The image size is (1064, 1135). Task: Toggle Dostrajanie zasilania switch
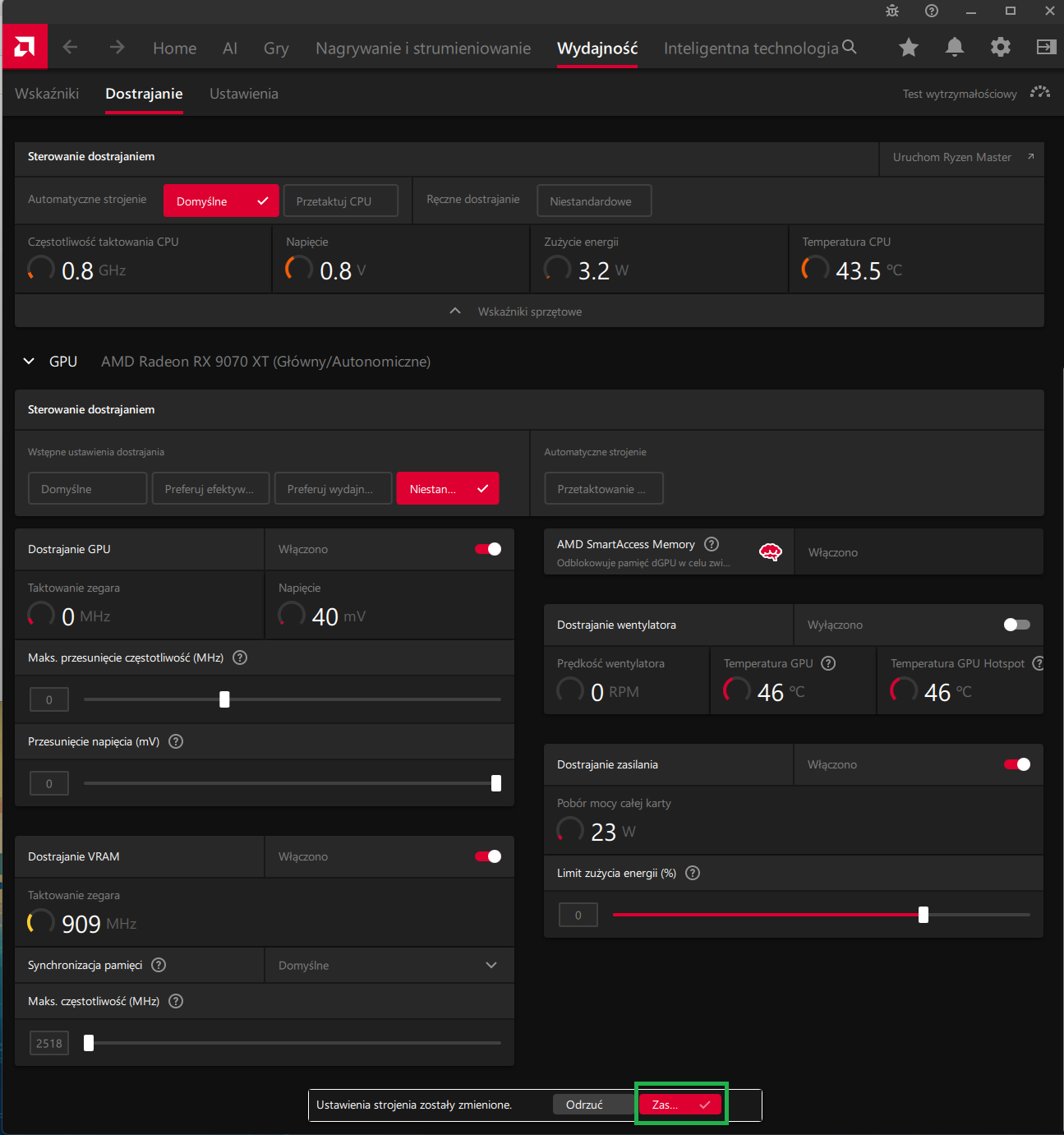click(x=1017, y=764)
